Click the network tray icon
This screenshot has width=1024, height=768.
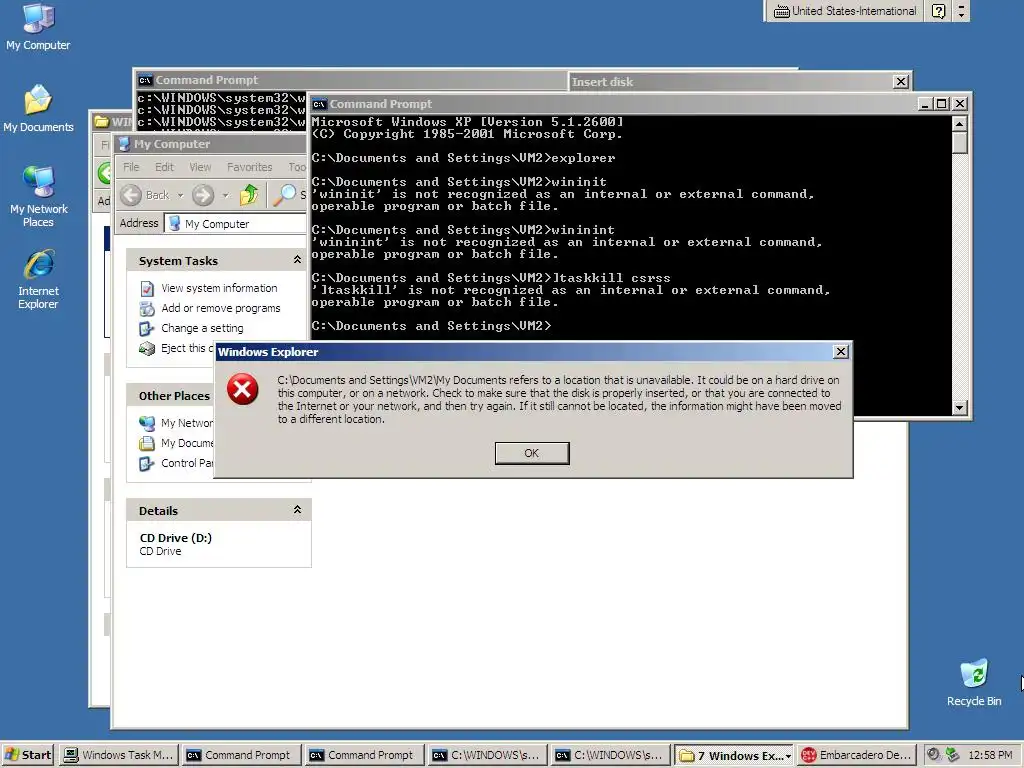(x=952, y=755)
